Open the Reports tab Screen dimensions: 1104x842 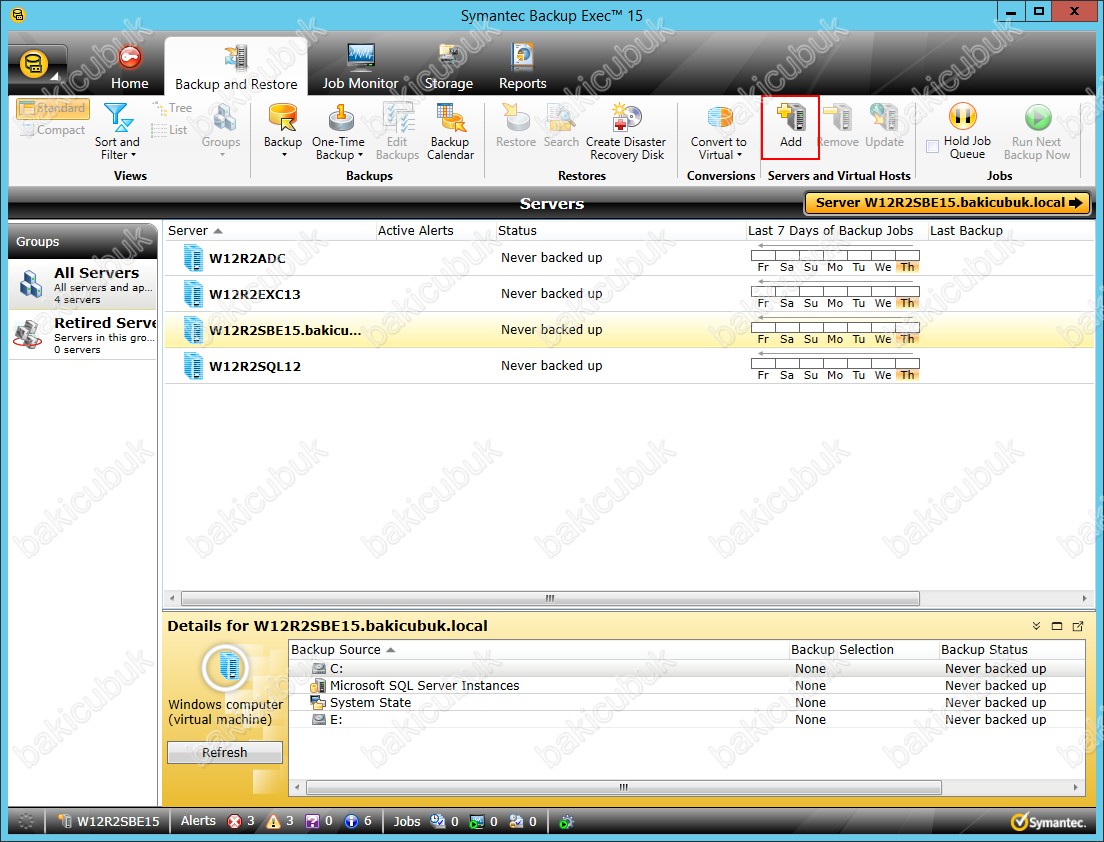[522, 68]
